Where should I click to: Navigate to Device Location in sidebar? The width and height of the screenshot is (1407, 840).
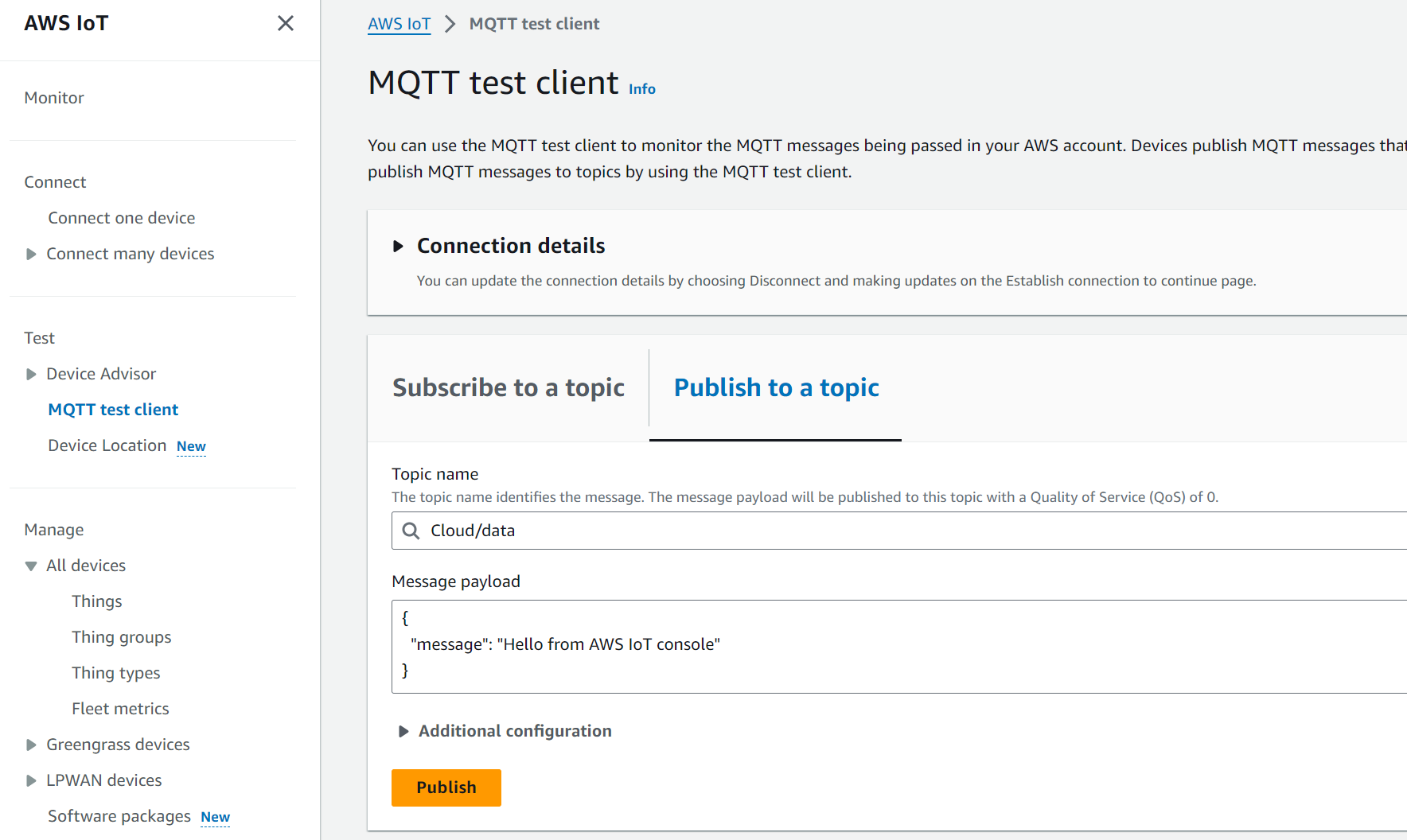pyautogui.click(x=107, y=445)
